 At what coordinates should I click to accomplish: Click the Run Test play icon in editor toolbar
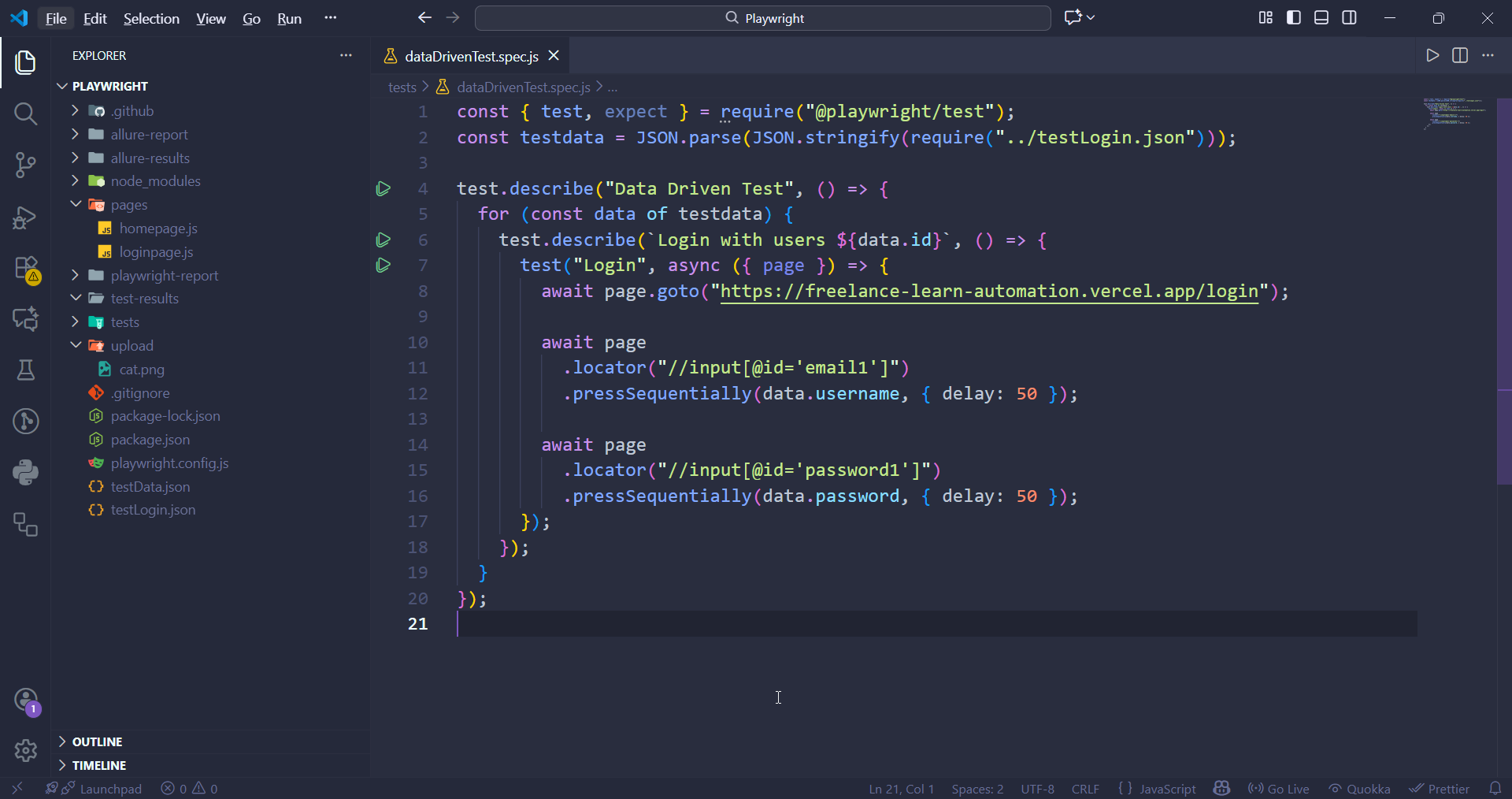click(1432, 56)
